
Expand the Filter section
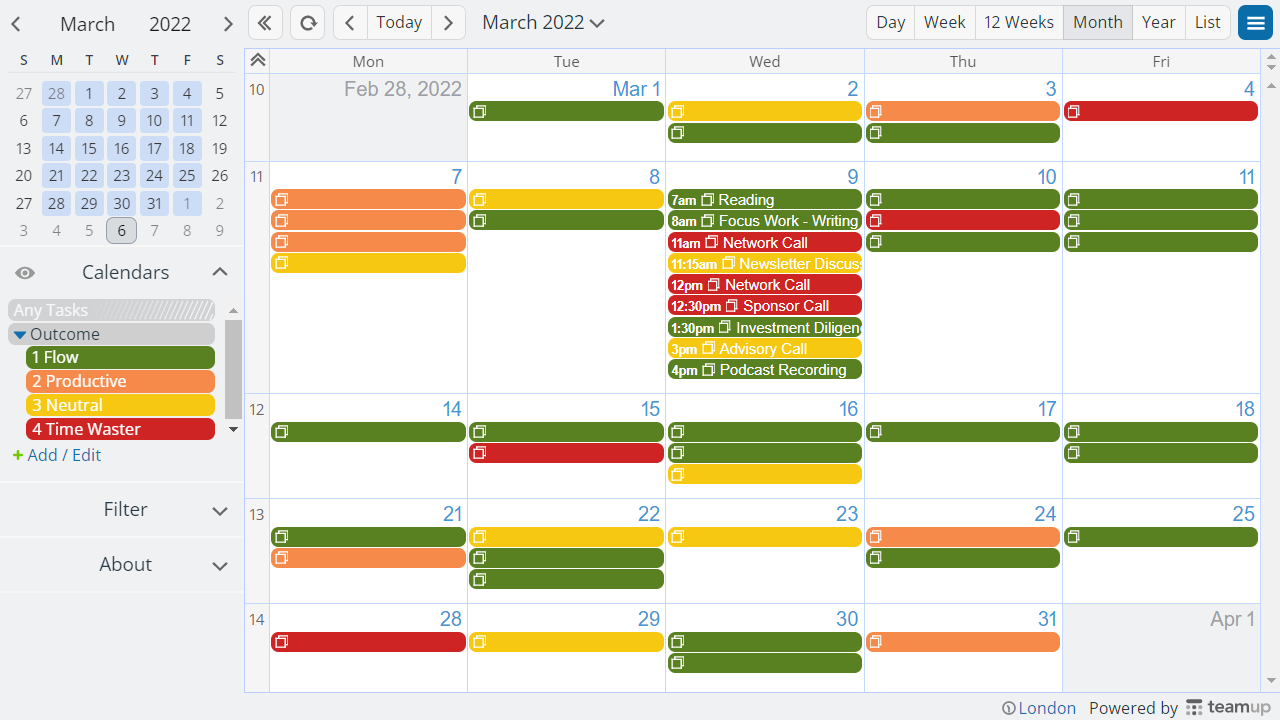click(125, 510)
